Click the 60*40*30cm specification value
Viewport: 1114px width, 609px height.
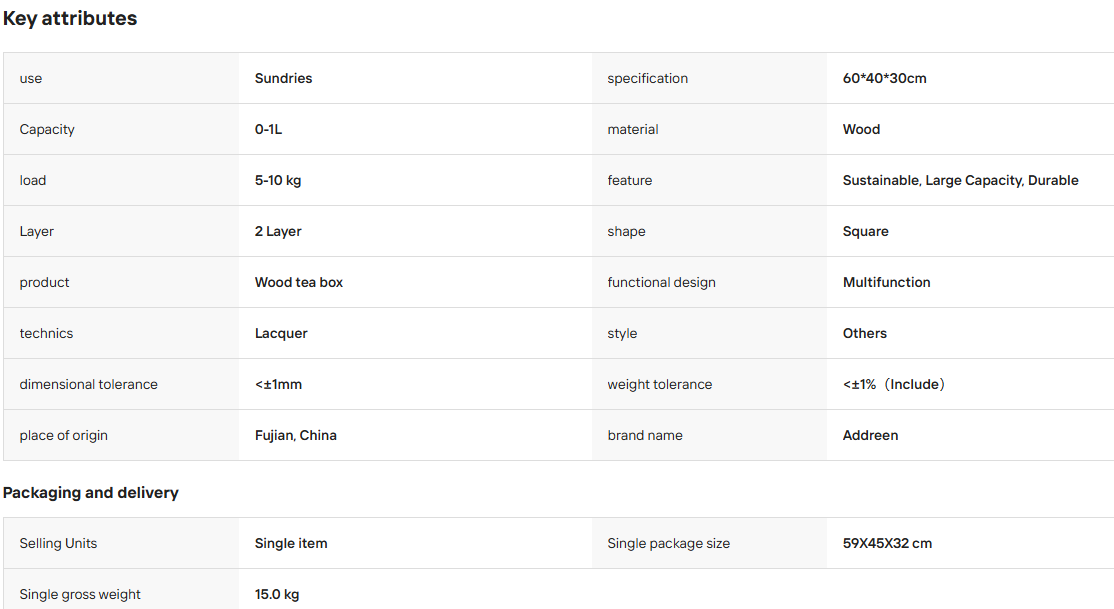pyautogui.click(x=885, y=78)
